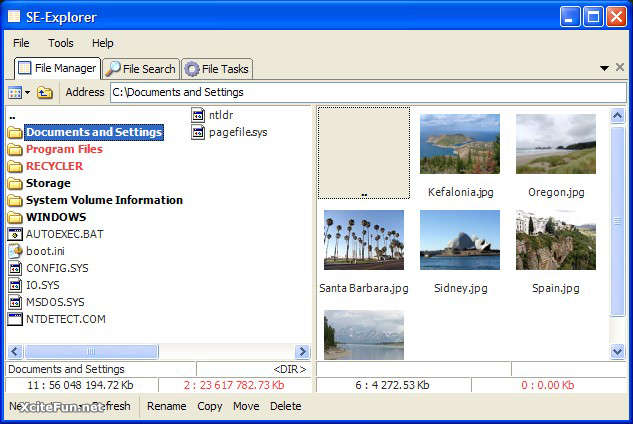
Task: Click the AUTOEXEC.BAT file icon
Action: coord(15,234)
